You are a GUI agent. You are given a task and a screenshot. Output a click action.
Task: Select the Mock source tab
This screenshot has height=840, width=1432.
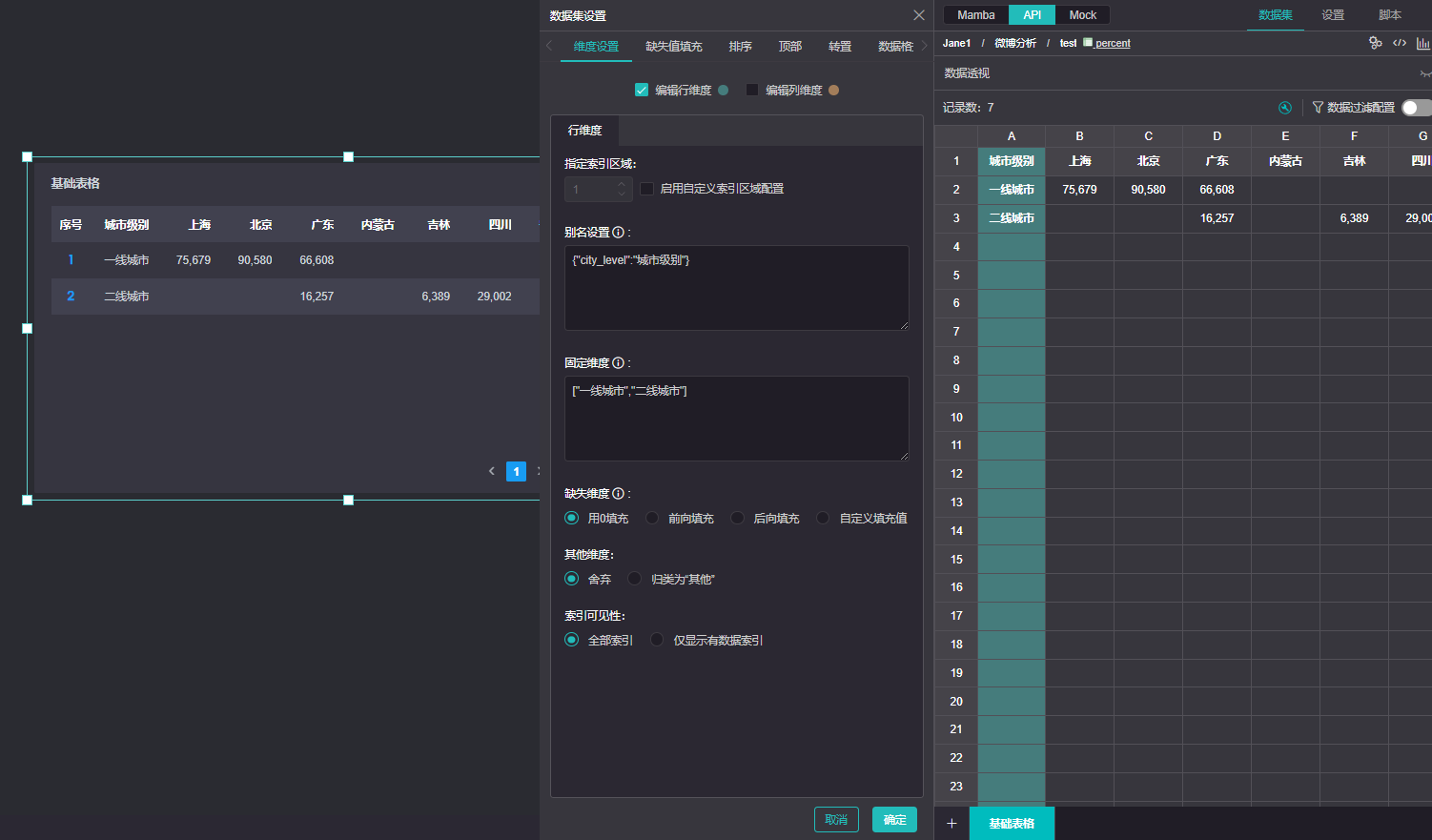[x=1083, y=15]
